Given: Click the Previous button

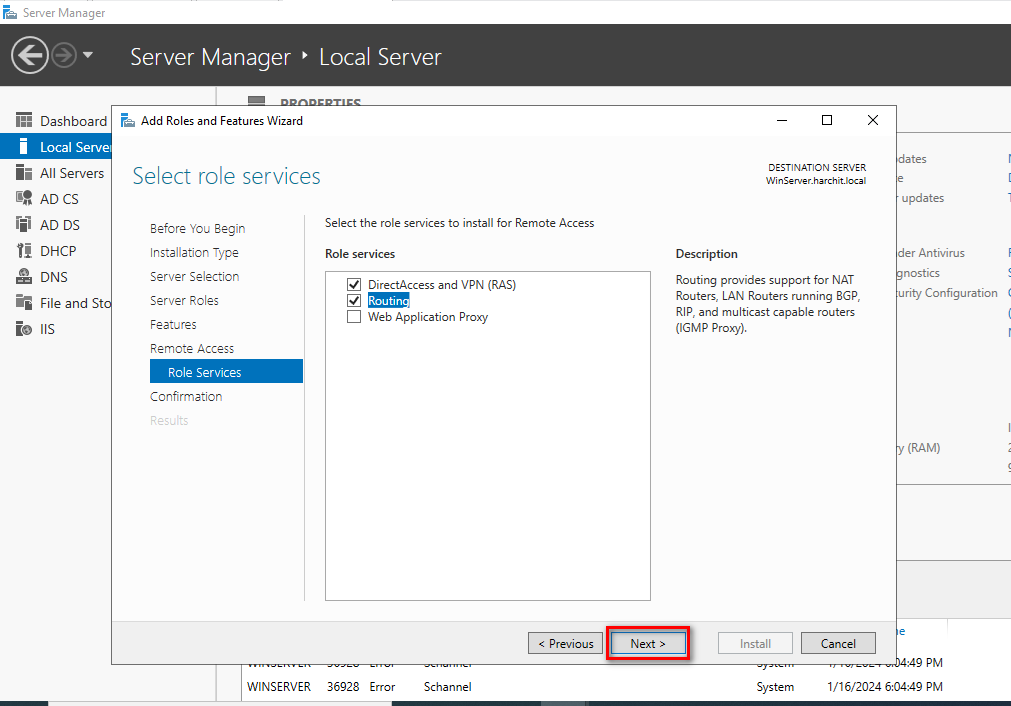Looking at the screenshot, I should click(x=565, y=643).
